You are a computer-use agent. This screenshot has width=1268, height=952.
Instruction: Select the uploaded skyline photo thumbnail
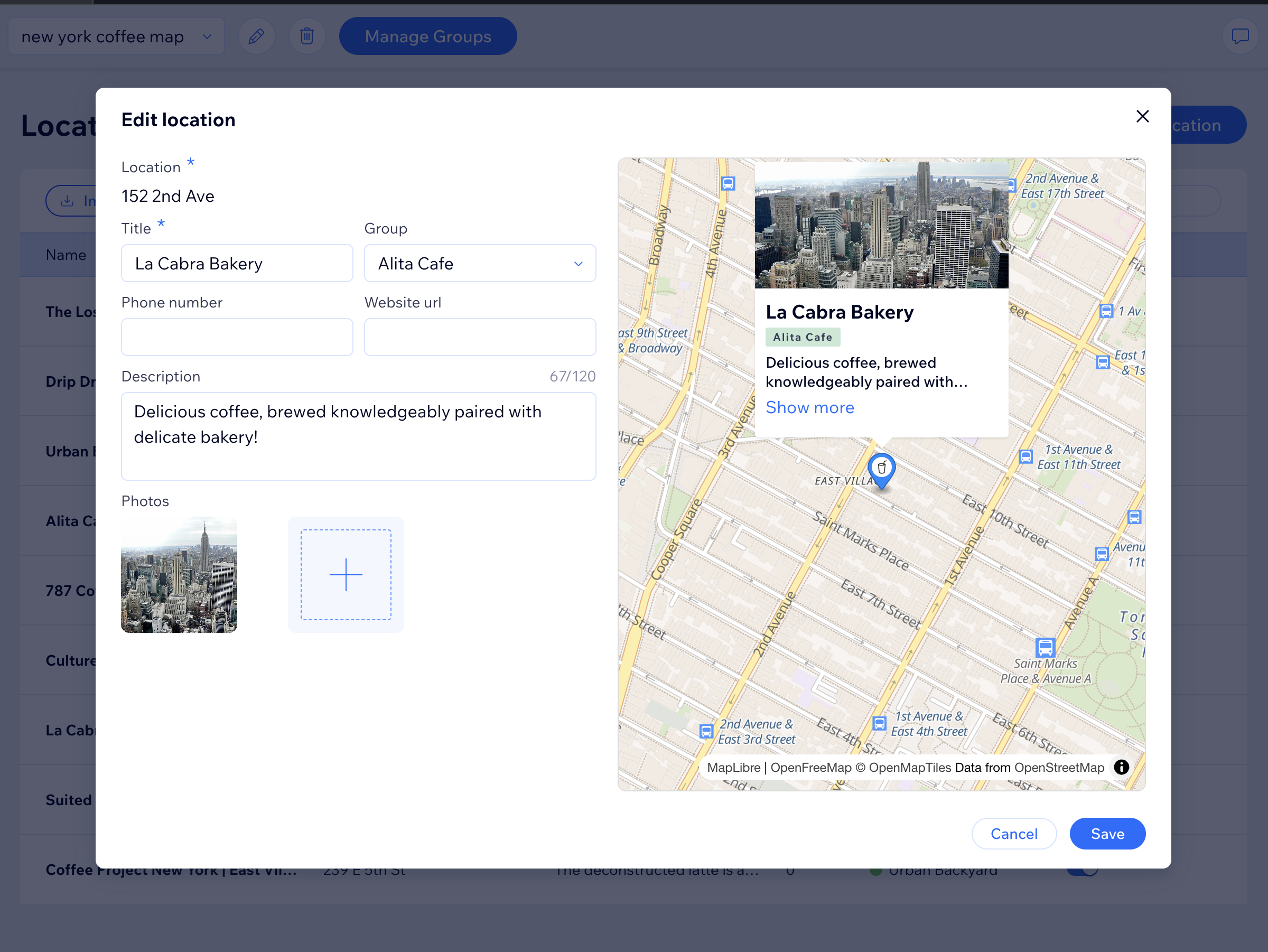click(179, 574)
